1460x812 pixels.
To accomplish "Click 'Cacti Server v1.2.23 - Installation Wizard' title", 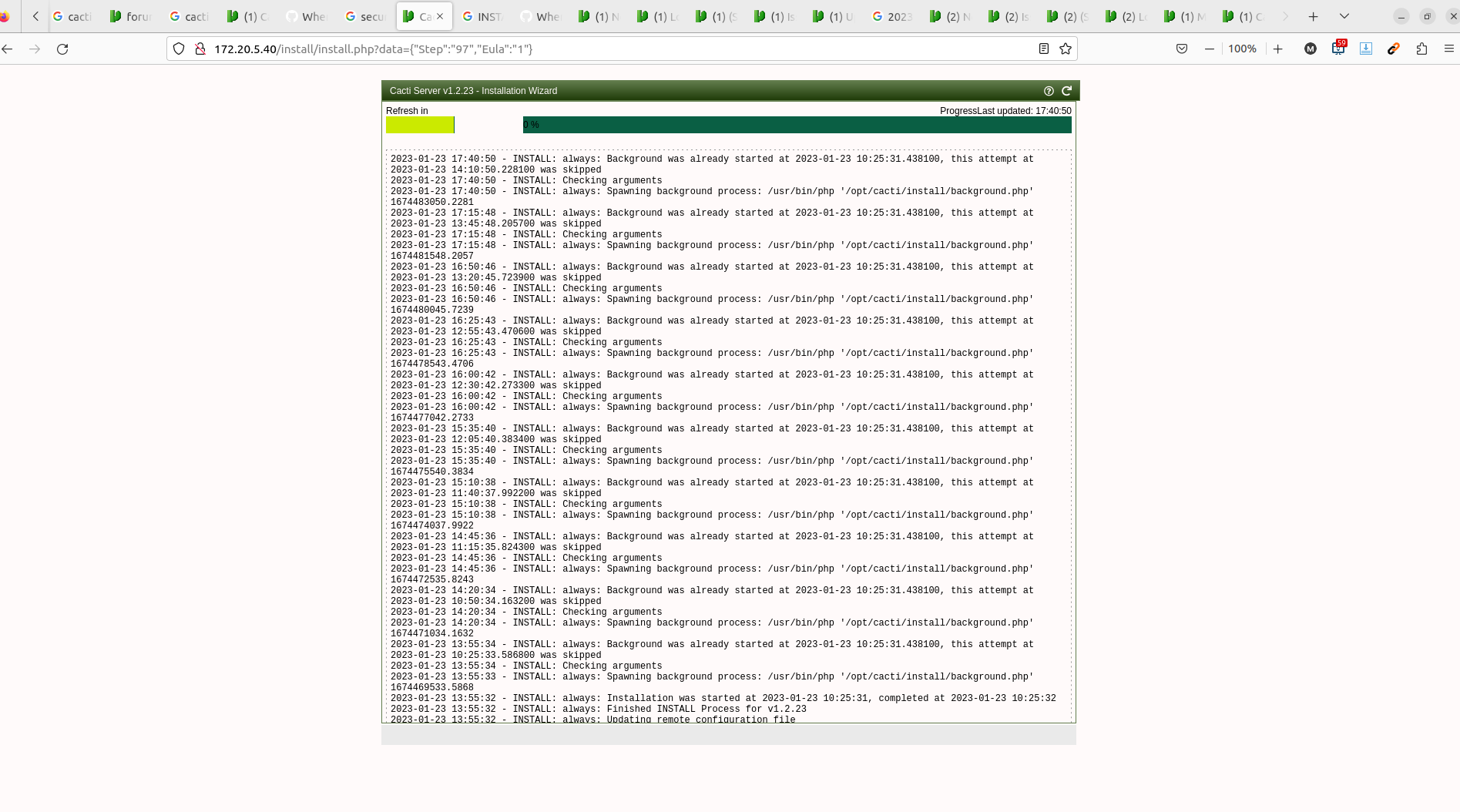I will 473,91.
